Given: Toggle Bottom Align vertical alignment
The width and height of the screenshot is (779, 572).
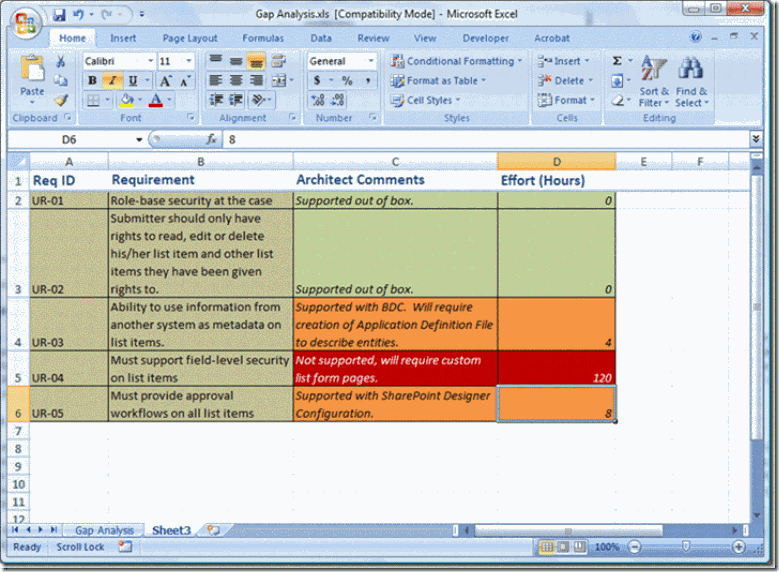Looking at the screenshot, I should pyautogui.click(x=256, y=61).
